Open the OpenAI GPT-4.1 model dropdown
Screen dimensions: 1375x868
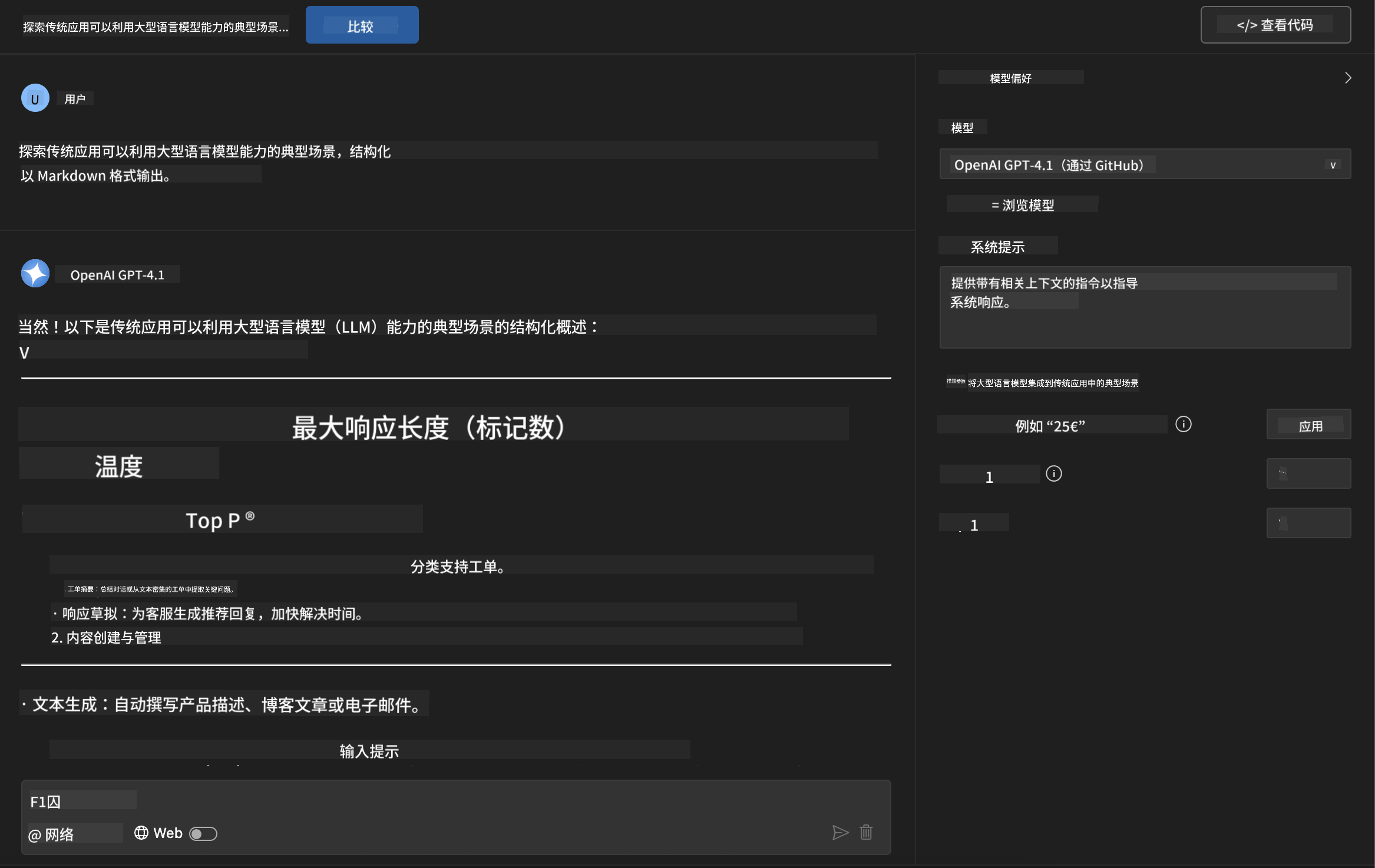click(1144, 164)
